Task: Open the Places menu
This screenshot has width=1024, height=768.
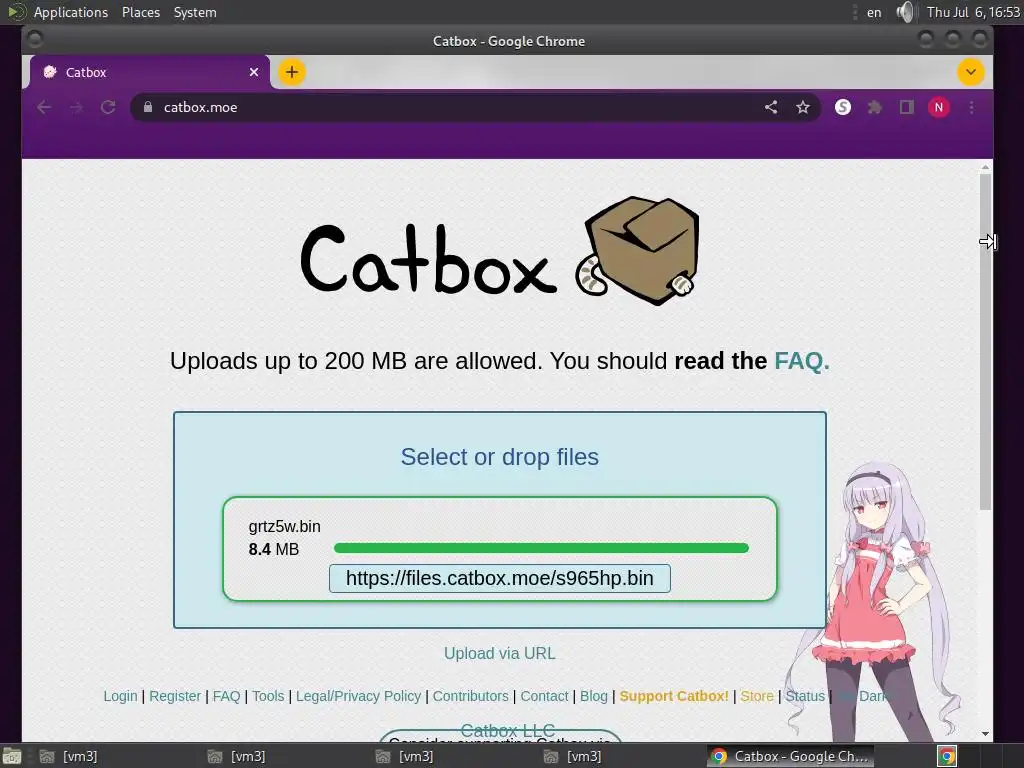Action: click(141, 12)
